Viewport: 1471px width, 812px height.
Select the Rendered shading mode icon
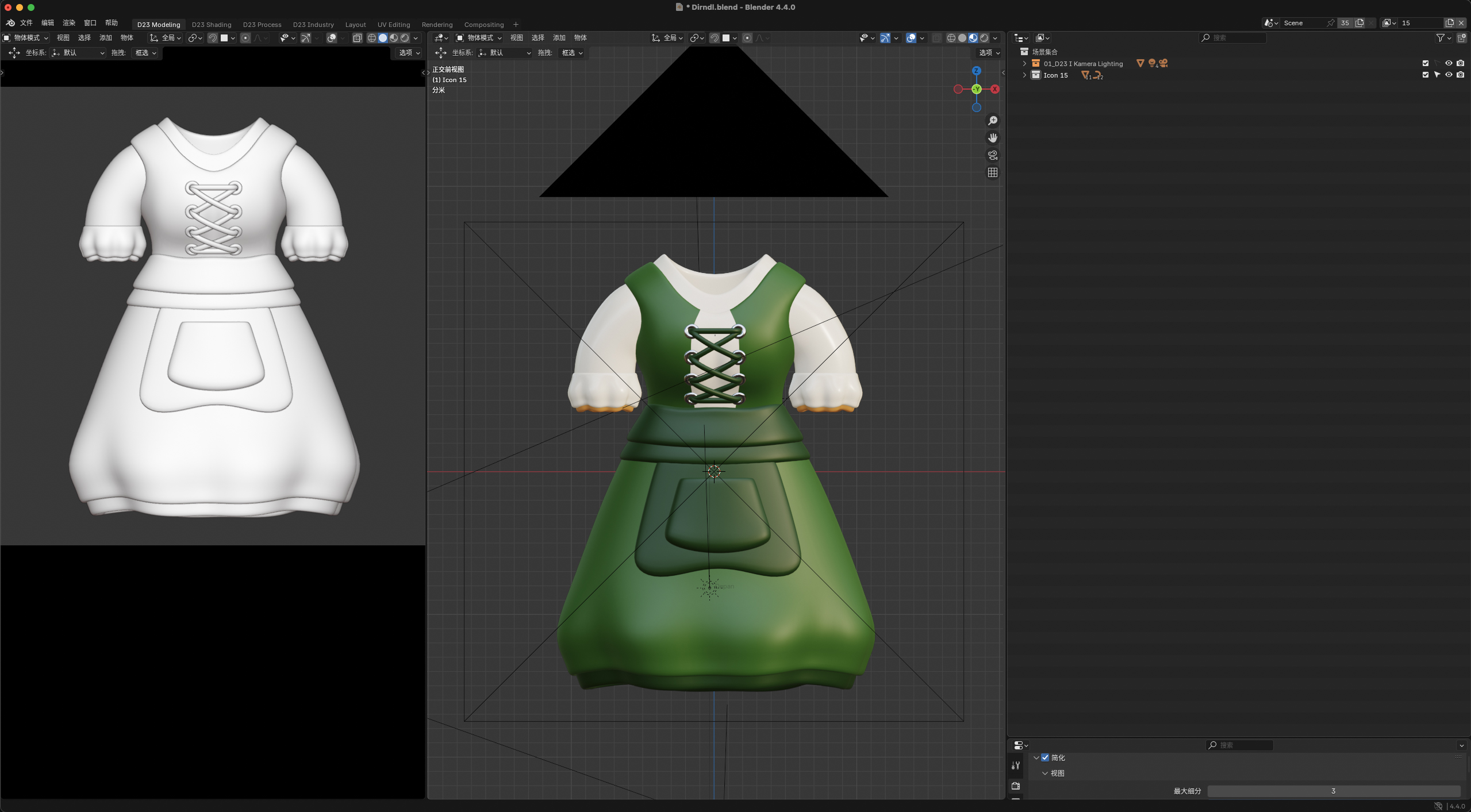click(x=985, y=37)
